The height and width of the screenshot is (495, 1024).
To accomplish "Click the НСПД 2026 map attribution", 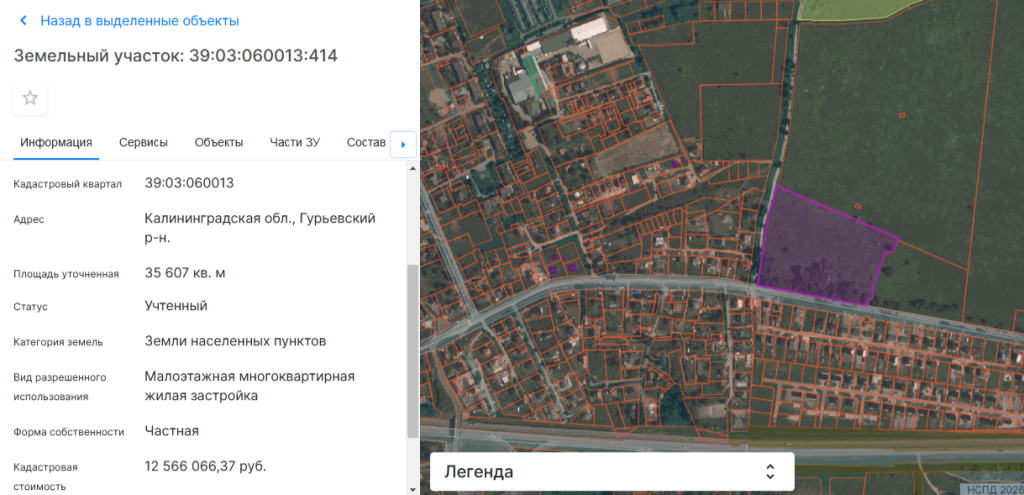I will point(990,489).
